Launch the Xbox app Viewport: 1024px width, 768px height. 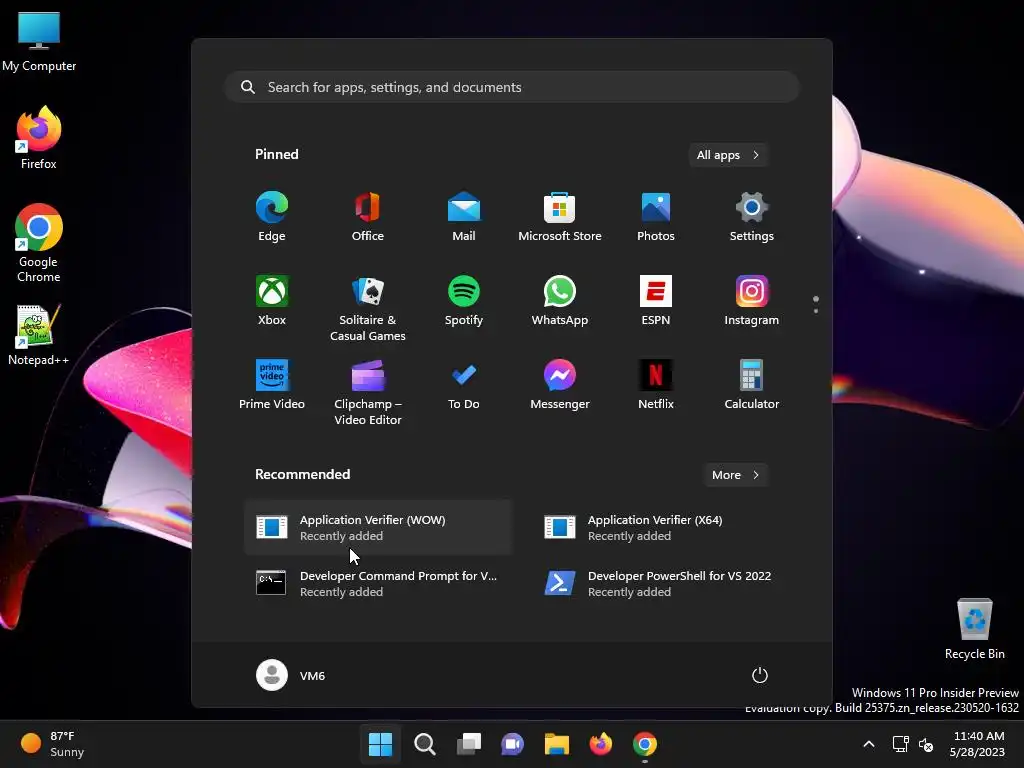272,301
